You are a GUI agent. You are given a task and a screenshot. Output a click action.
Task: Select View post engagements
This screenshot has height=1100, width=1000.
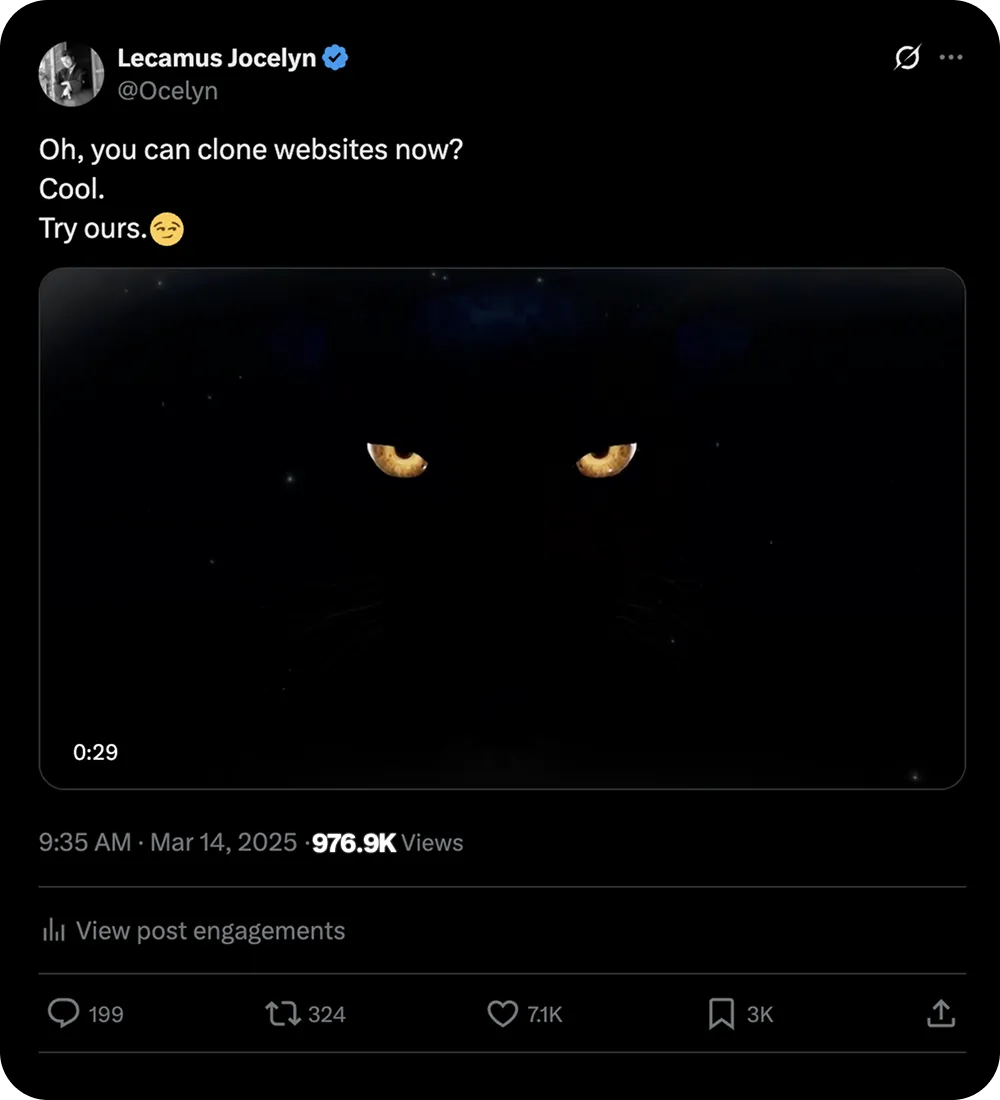click(x=210, y=931)
